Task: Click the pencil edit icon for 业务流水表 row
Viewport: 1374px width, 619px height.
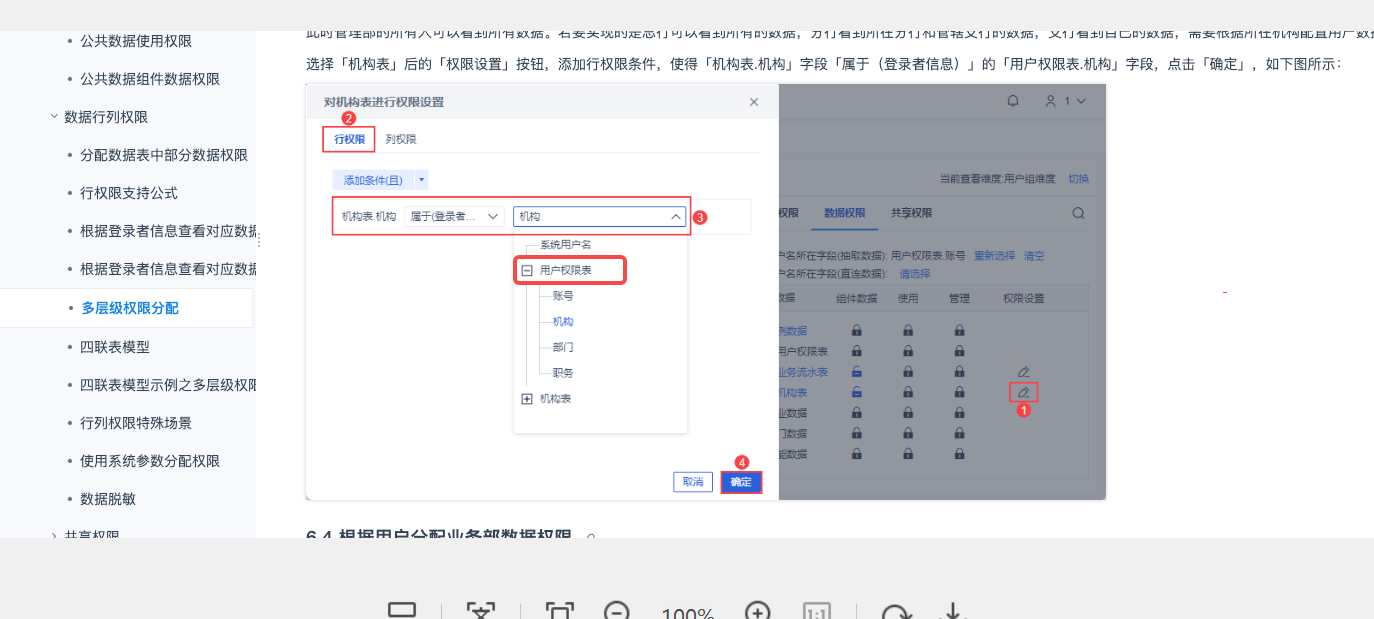Action: point(1023,372)
